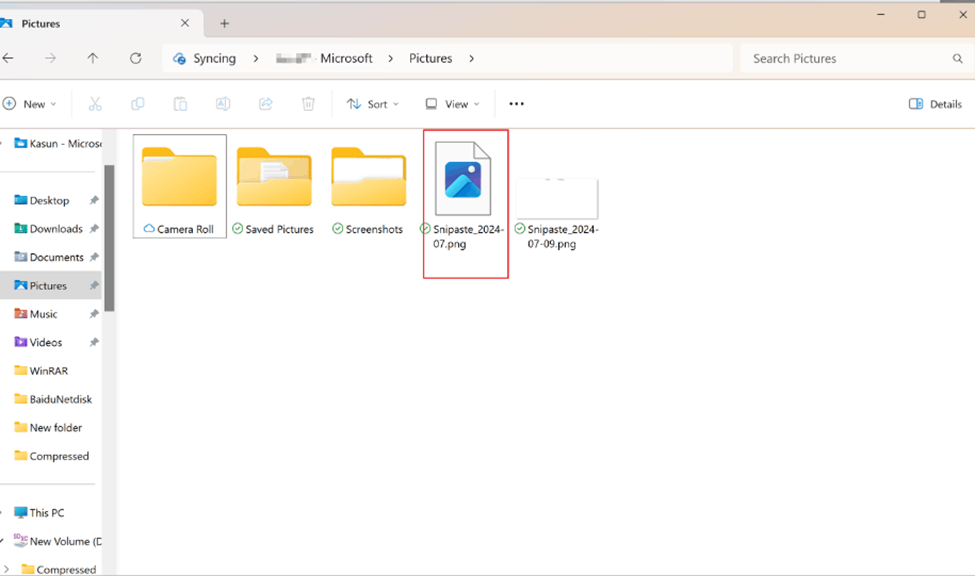Open Music in navigation pane
The width and height of the screenshot is (975, 576).
tap(35, 314)
